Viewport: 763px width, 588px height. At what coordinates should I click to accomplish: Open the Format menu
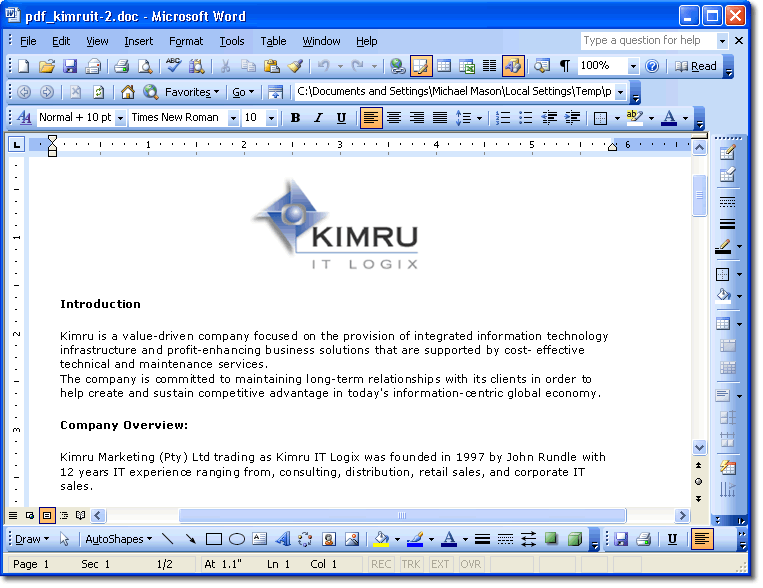[x=186, y=41]
